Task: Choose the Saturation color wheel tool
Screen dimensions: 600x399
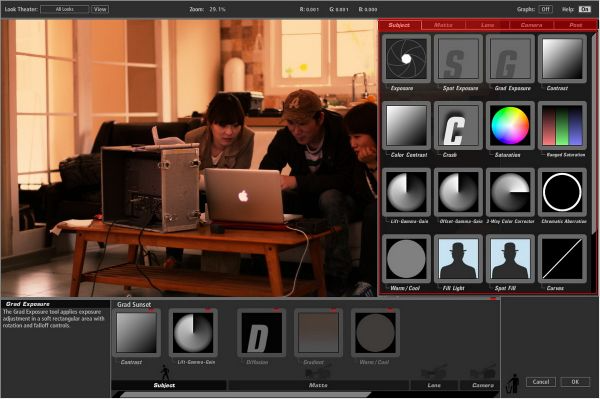Action: pyautogui.click(x=510, y=125)
